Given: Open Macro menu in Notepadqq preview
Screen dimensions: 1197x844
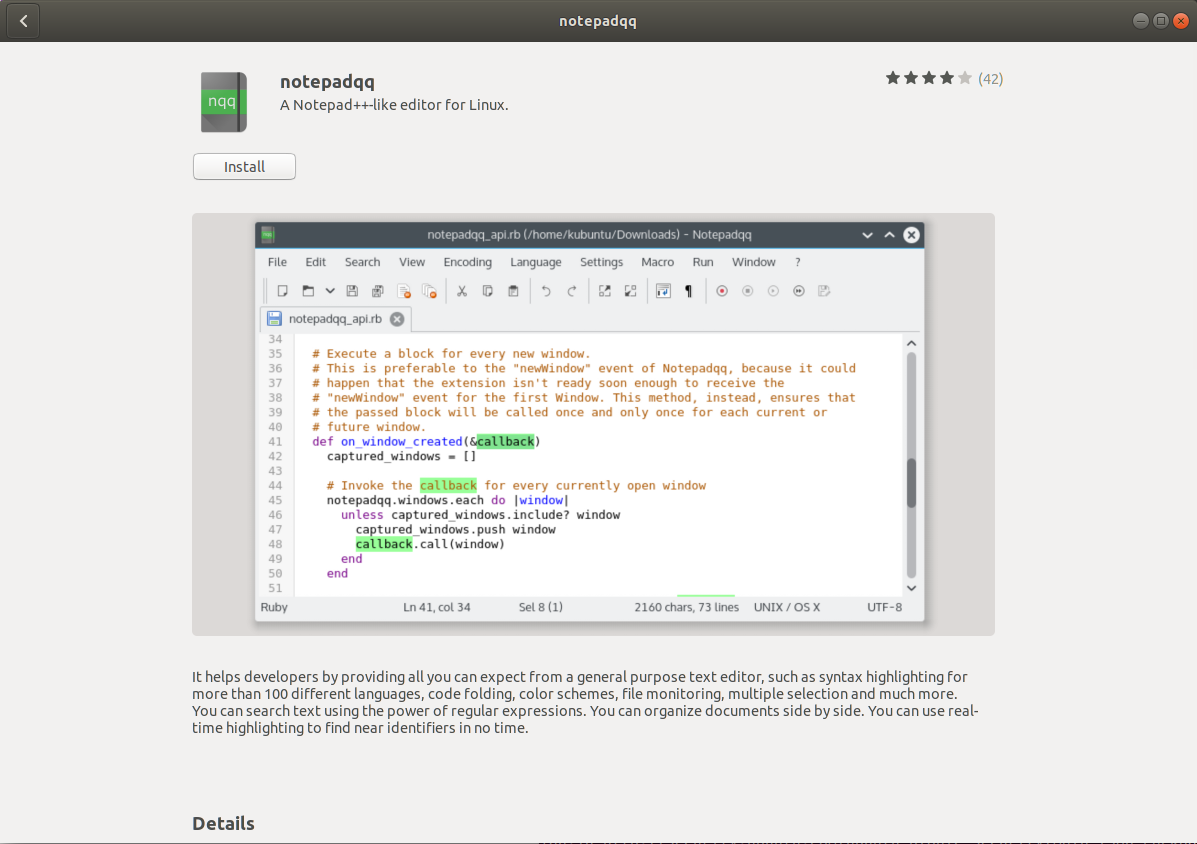Looking at the screenshot, I should click(x=657, y=262).
